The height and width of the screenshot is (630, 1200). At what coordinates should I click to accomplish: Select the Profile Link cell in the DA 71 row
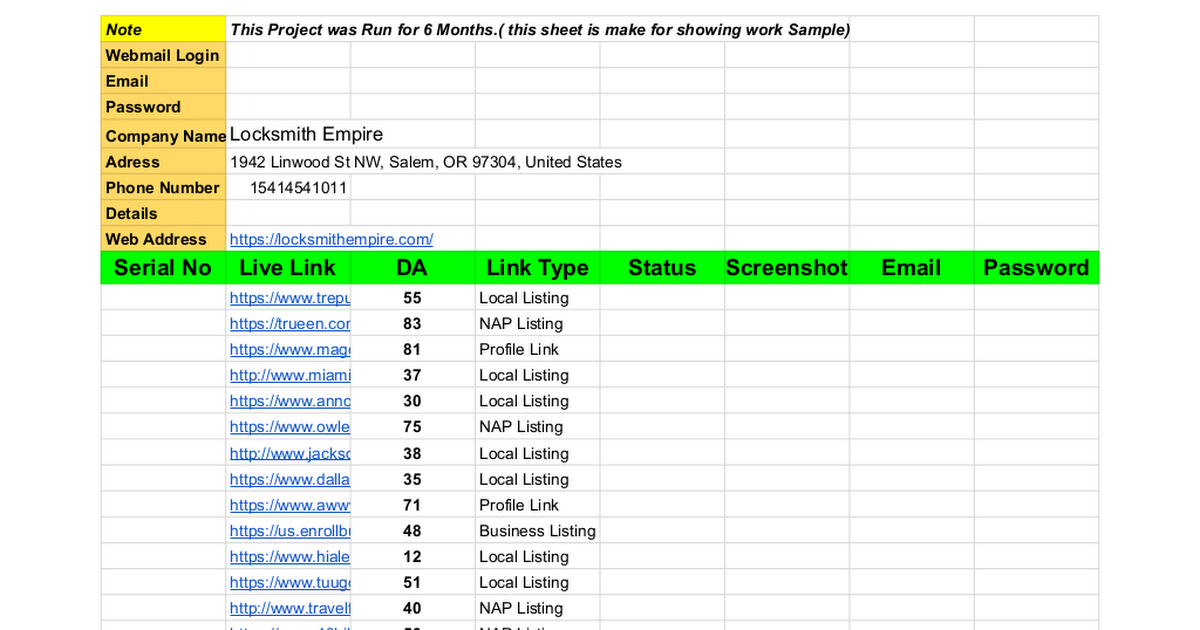[x=537, y=505]
